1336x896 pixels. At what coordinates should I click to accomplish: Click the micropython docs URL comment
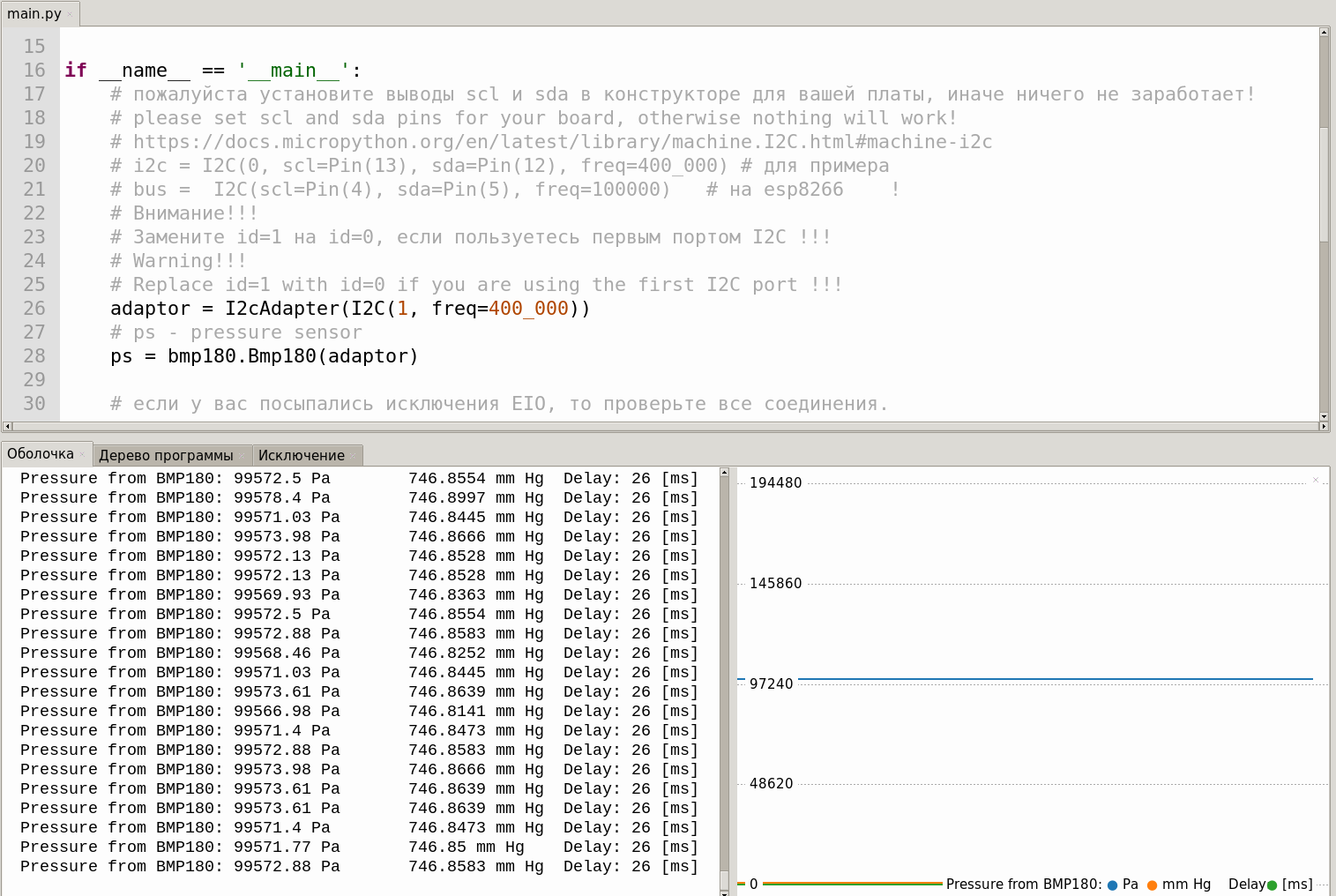[551, 142]
